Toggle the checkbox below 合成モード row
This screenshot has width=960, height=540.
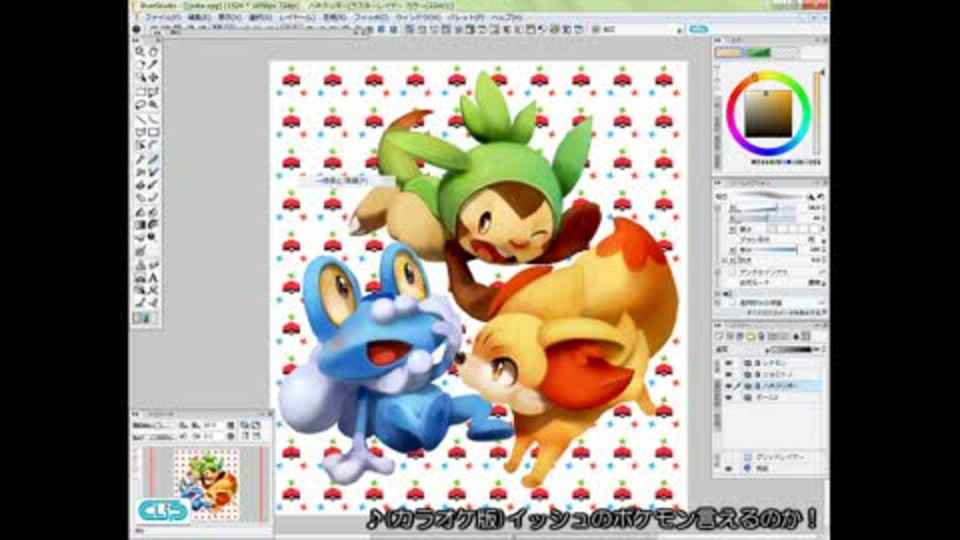pos(732,302)
